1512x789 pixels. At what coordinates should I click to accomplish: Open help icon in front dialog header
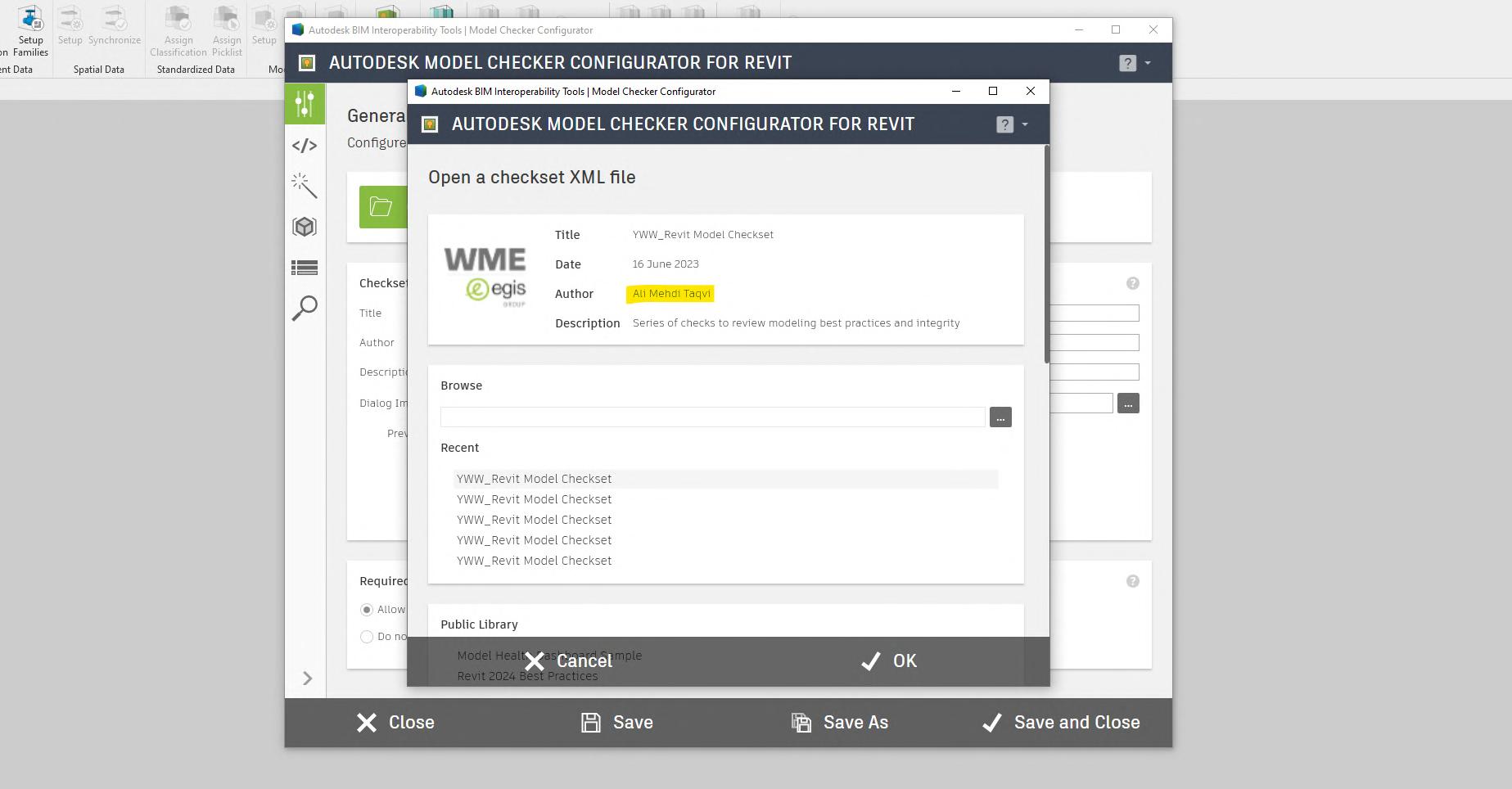[x=1004, y=124]
